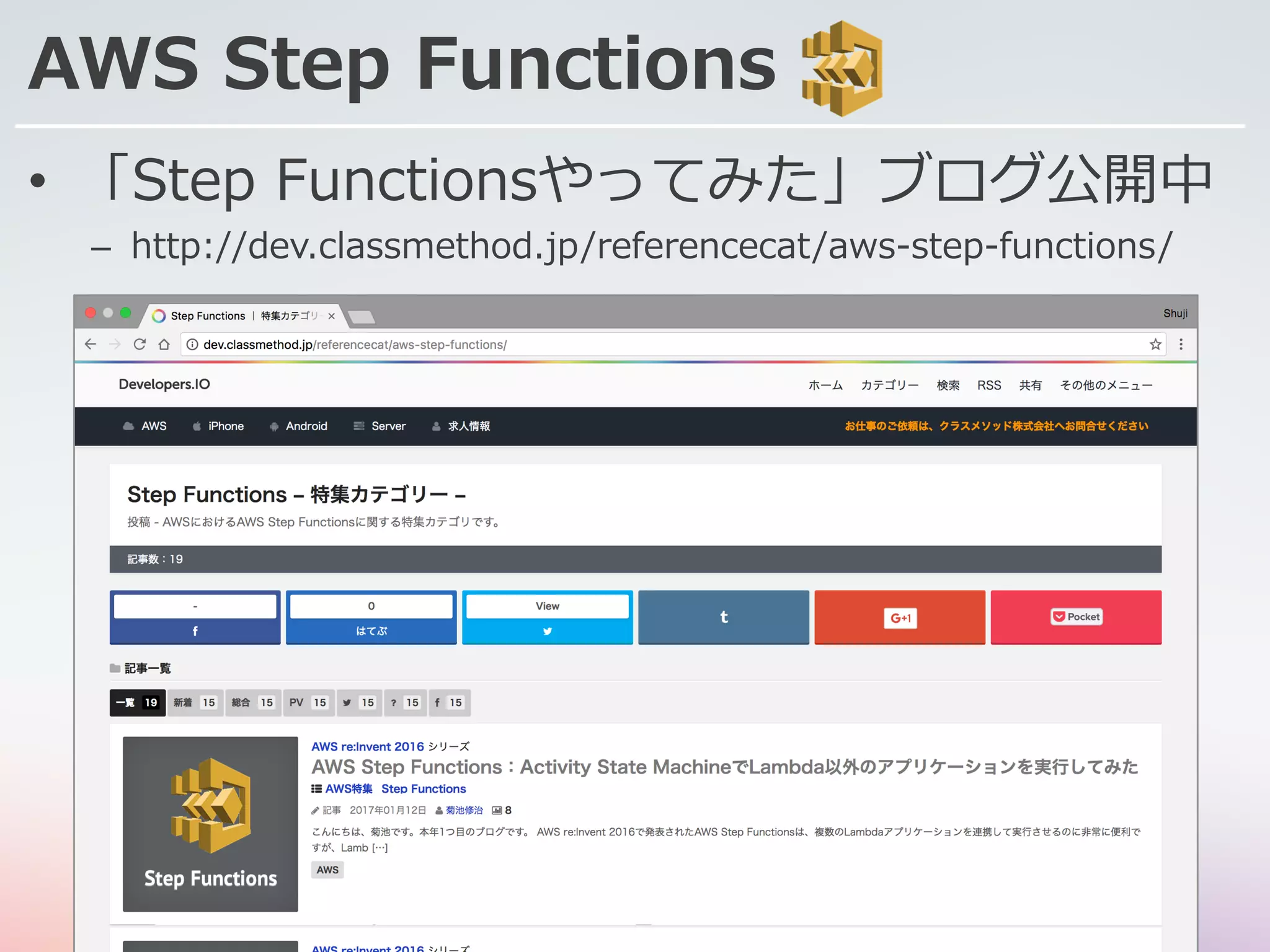Select 新着 15 tab
This screenshot has width=1270, height=952.
tap(195, 703)
